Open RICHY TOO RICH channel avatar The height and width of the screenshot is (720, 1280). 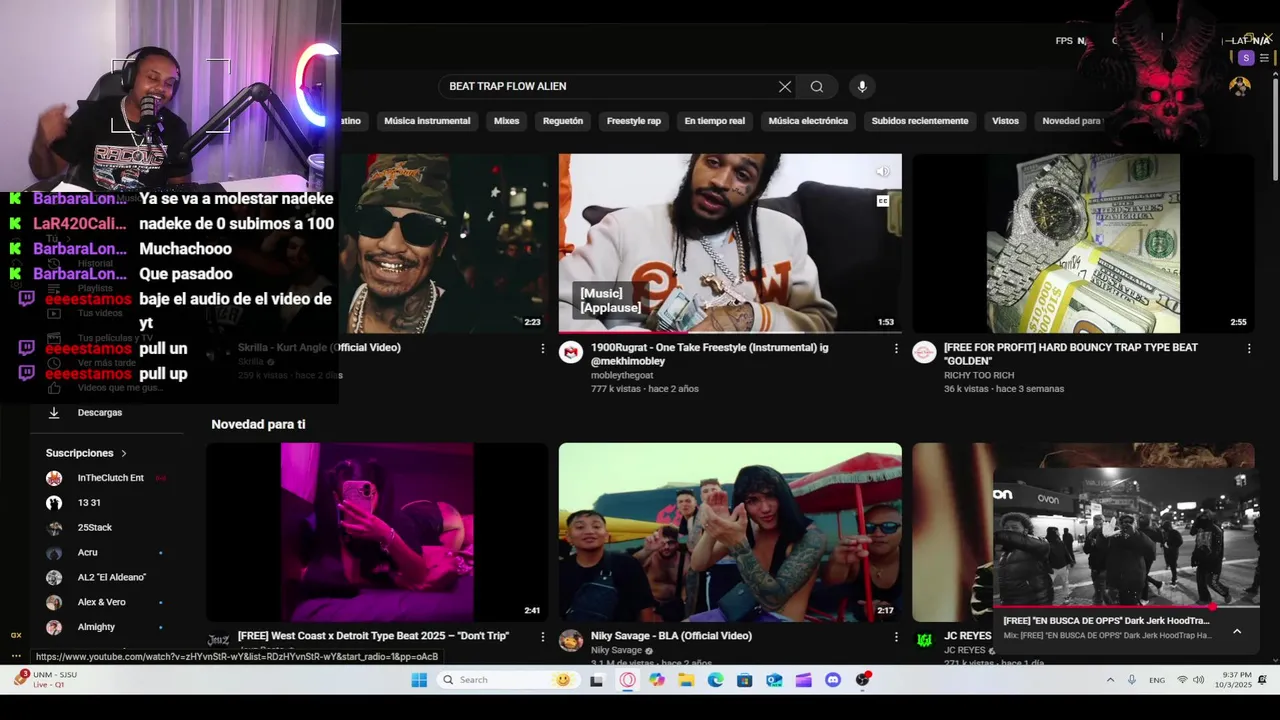coord(924,352)
